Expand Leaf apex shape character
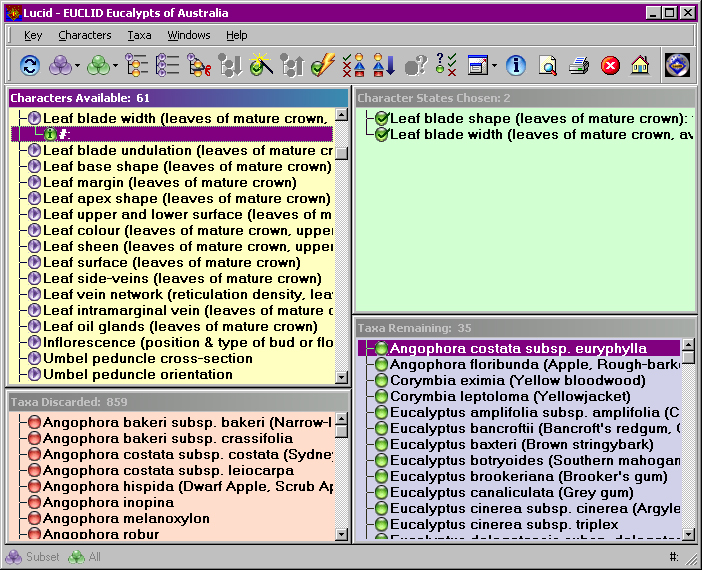The image size is (702, 570). click(x=34, y=198)
